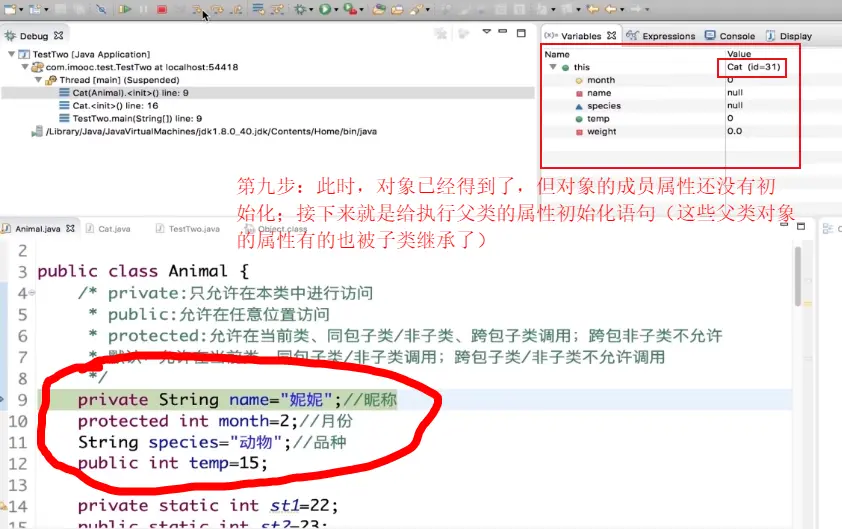
Task: Click the Open Task folder icon
Action: point(397,9)
